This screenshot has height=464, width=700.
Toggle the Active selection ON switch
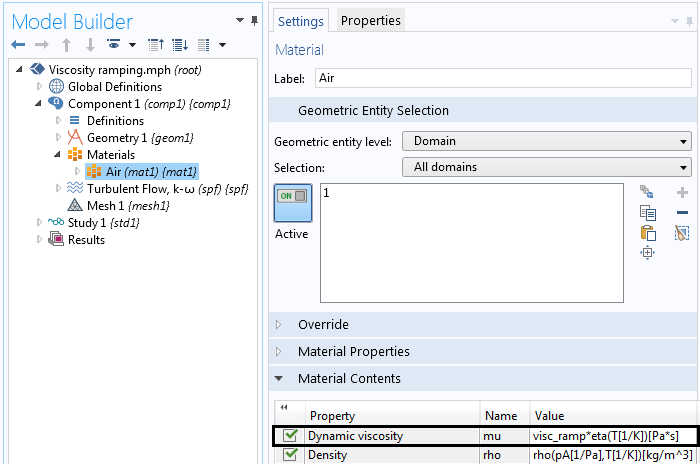pyautogui.click(x=293, y=203)
